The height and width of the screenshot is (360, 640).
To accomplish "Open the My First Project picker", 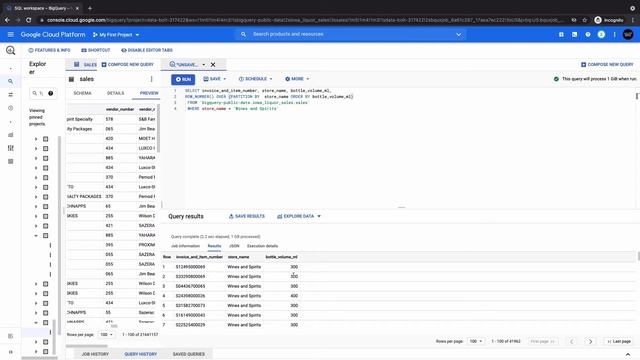I will 116,35.
